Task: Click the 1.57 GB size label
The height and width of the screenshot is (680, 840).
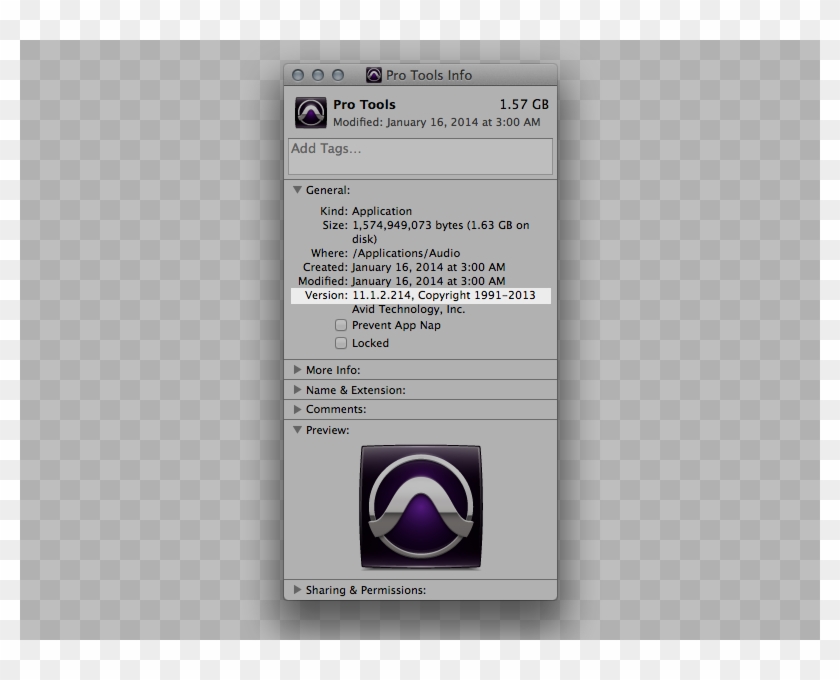Action: tap(524, 104)
